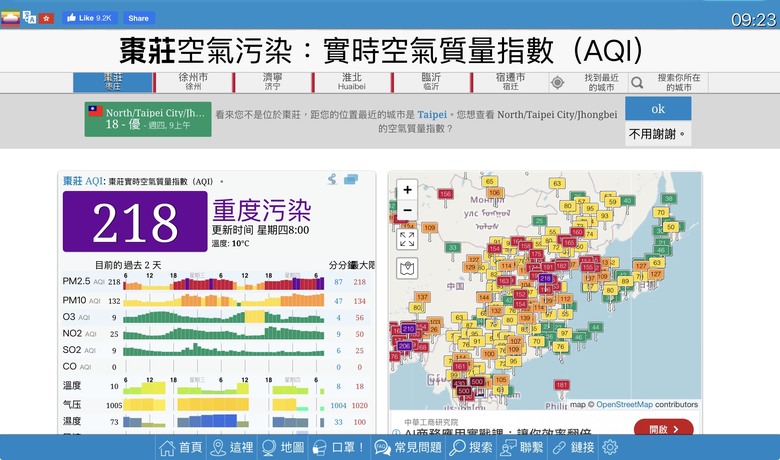Click the Hong Kong flag icon
The image size is (780, 460).
pyautogui.click(x=46, y=18)
